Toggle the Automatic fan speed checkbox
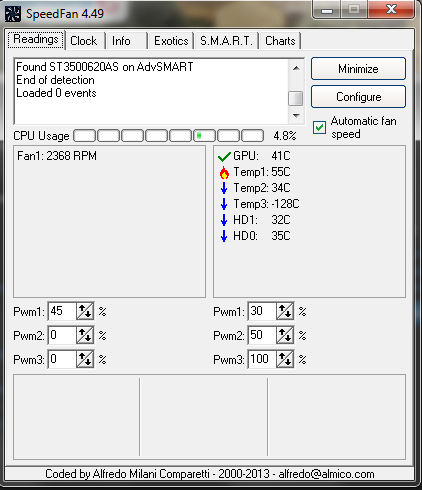Viewport: 422px width, 490px height. [319, 127]
